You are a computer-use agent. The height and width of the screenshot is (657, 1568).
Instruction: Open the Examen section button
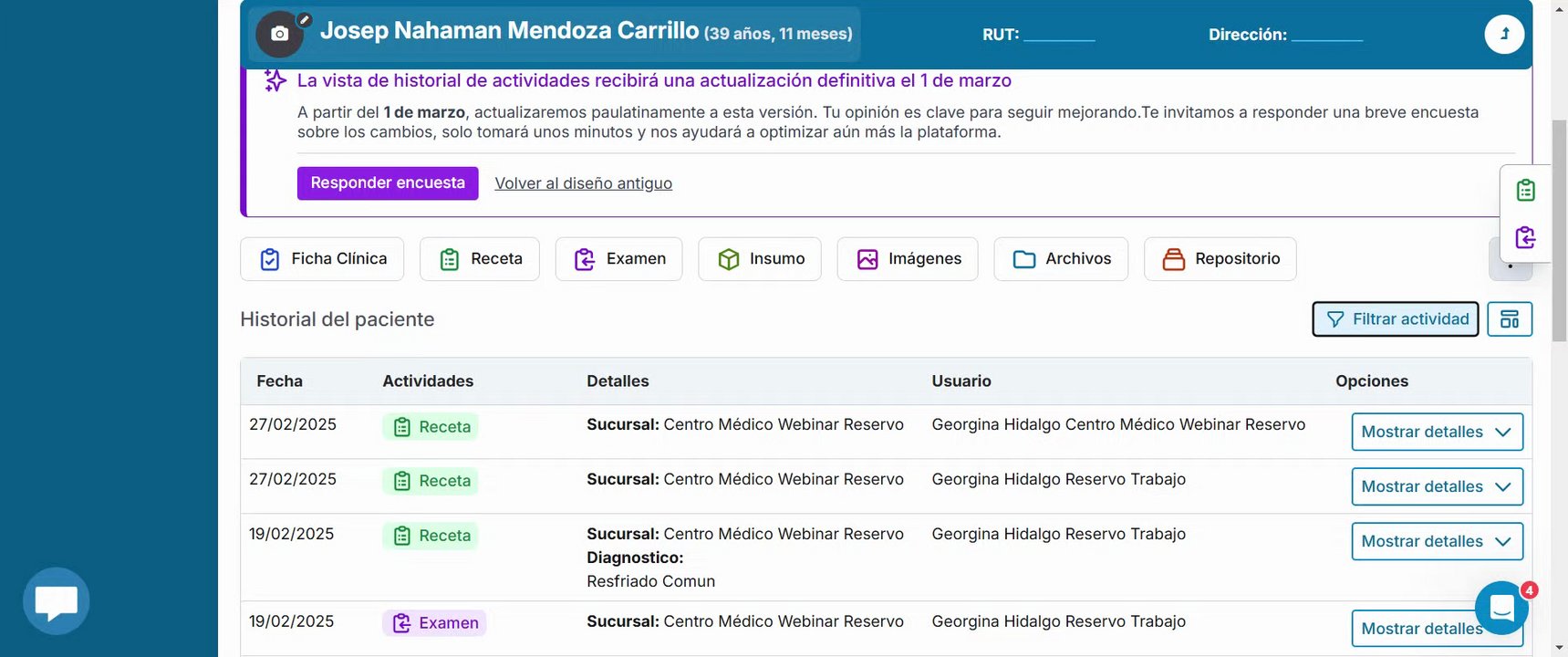point(618,259)
